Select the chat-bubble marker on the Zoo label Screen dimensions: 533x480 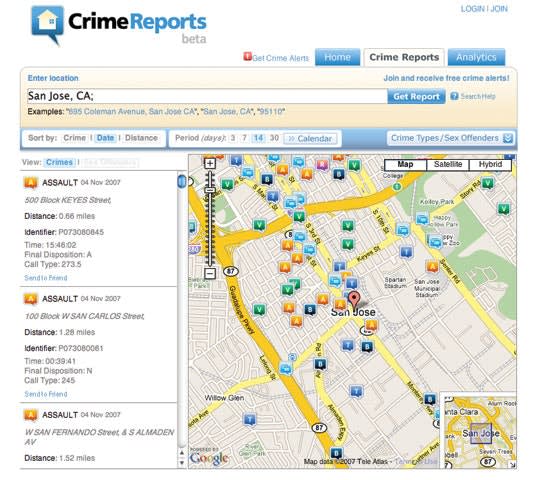point(435,242)
